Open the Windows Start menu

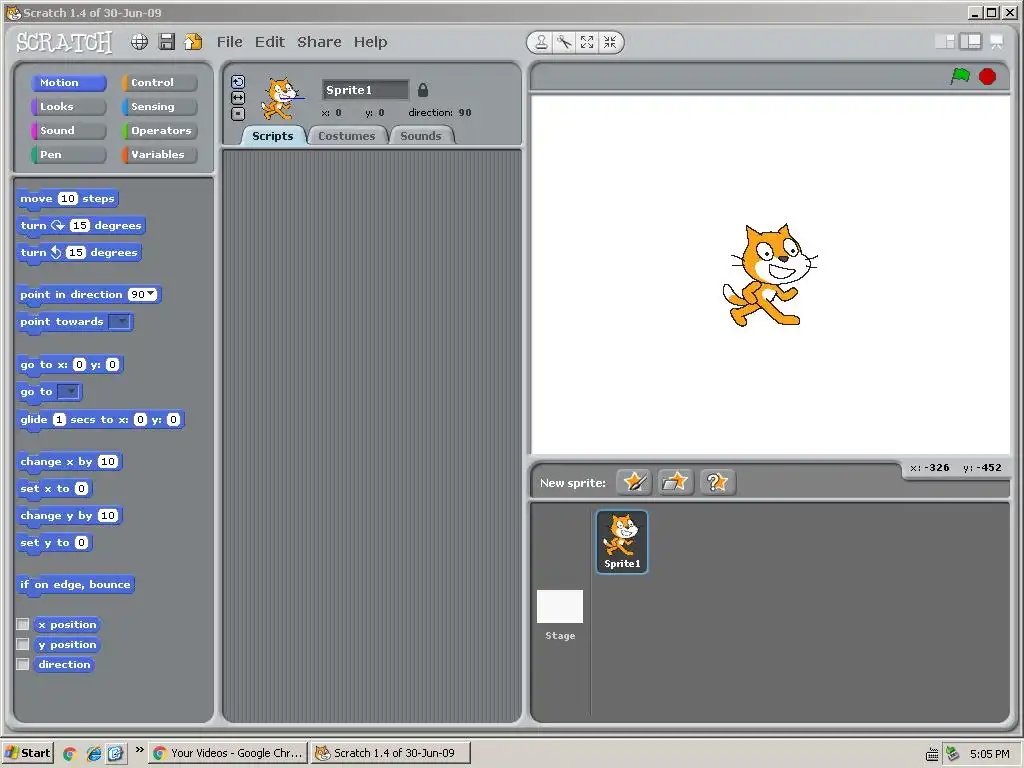pyautogui.click(x=27, y=753)
